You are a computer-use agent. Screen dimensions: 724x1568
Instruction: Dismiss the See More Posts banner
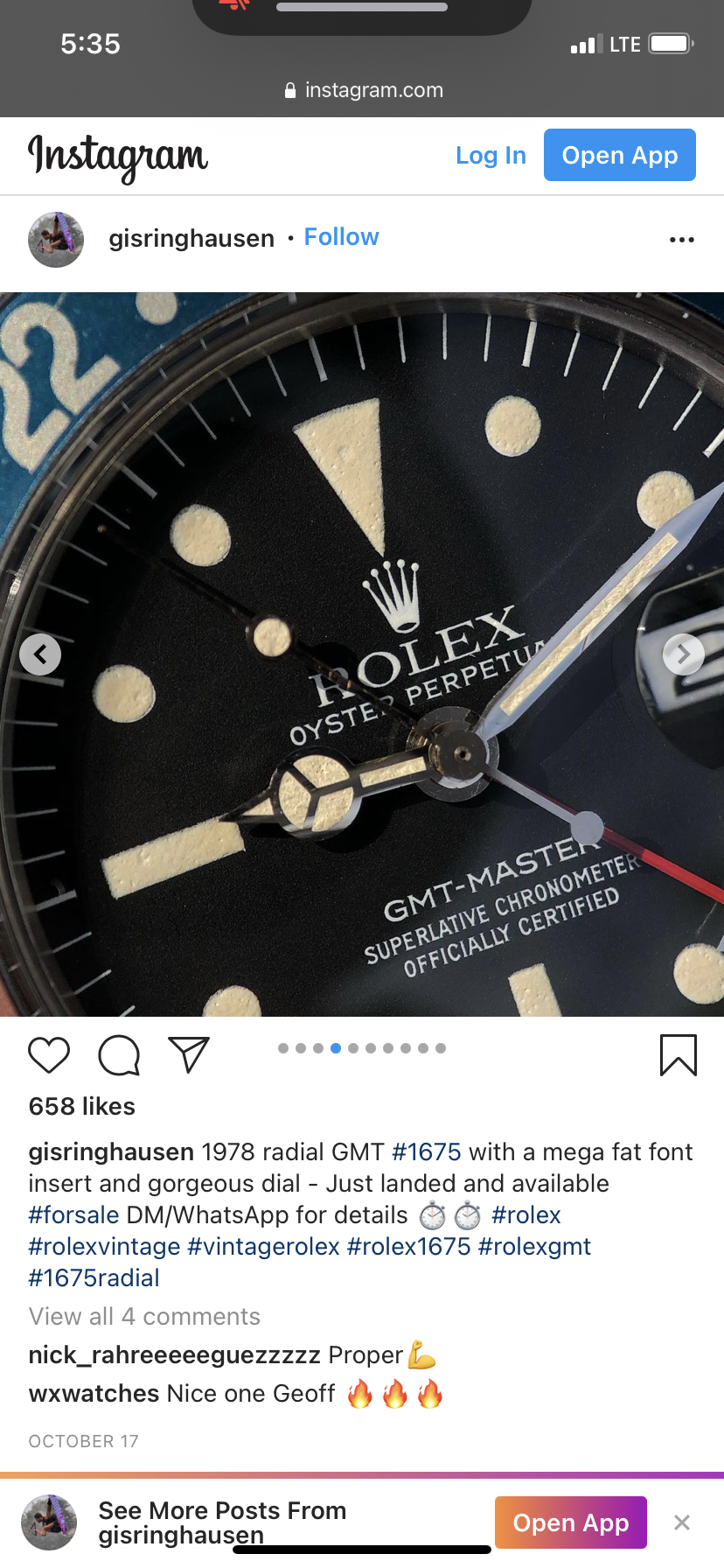point(682,1522)
